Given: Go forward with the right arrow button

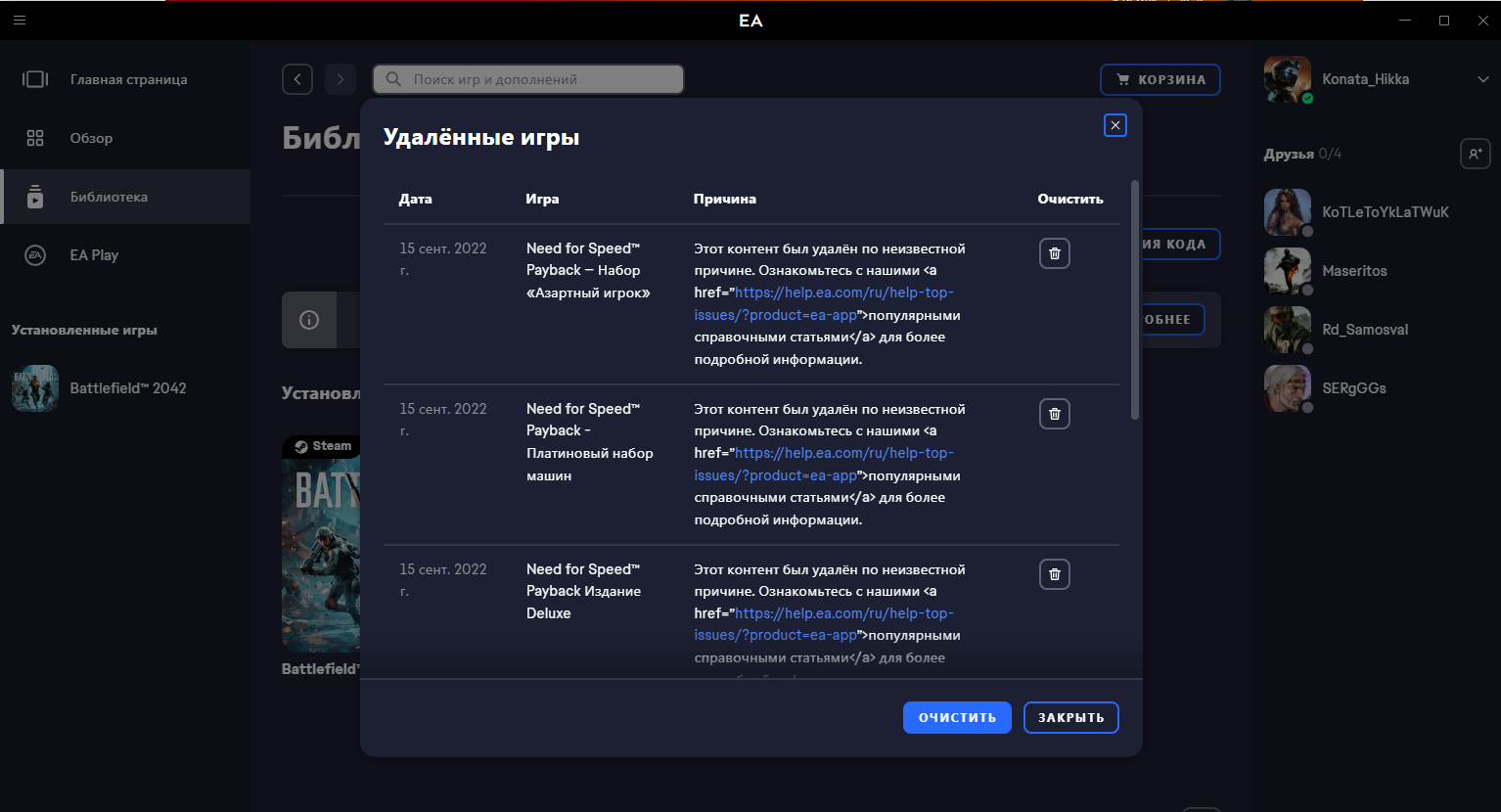Looking at the screenshot, I should [x=341, y=79].
